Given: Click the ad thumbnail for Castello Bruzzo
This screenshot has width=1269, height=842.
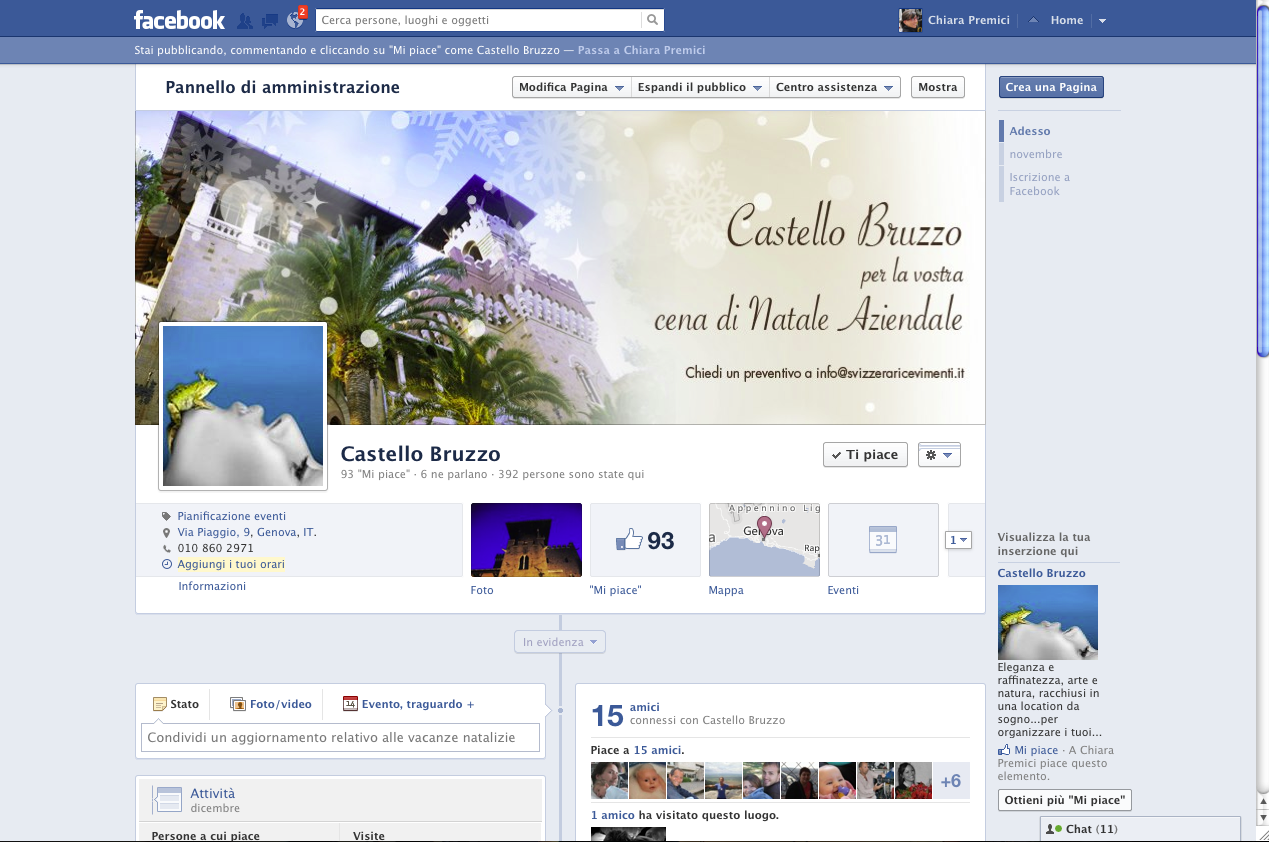Looking at the screenshot, I should point(1048,622).
